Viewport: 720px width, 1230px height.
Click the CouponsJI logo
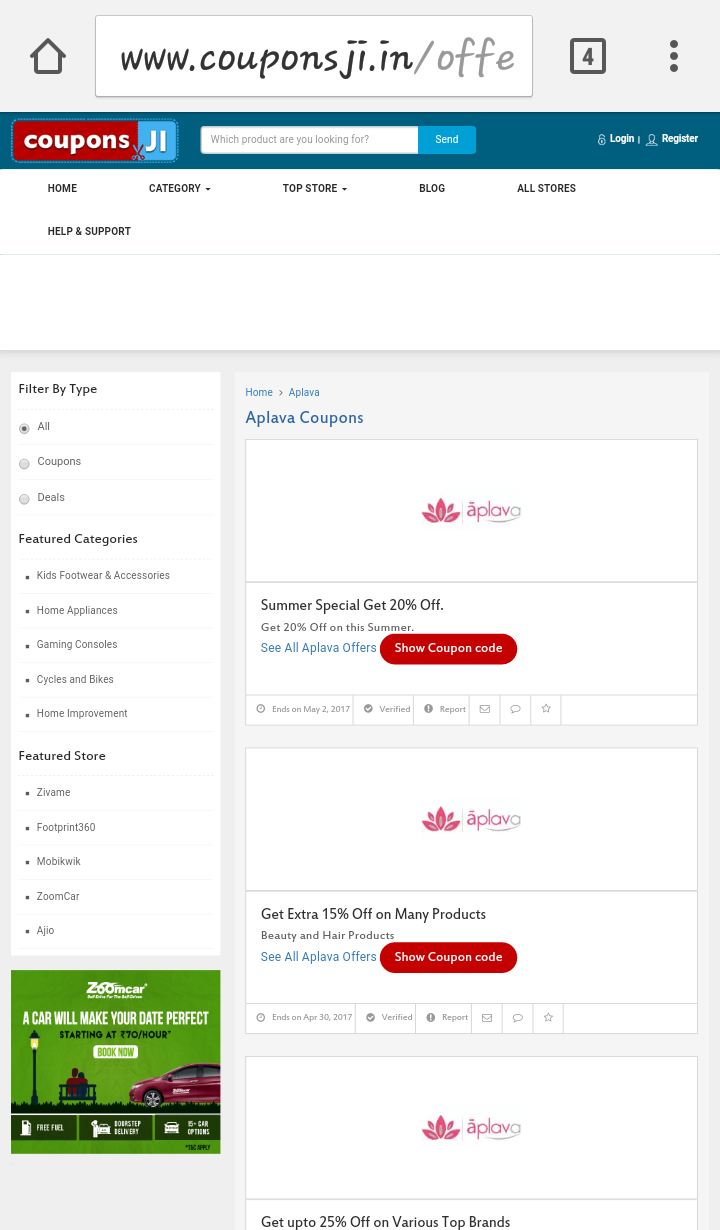tap(95, 141)
